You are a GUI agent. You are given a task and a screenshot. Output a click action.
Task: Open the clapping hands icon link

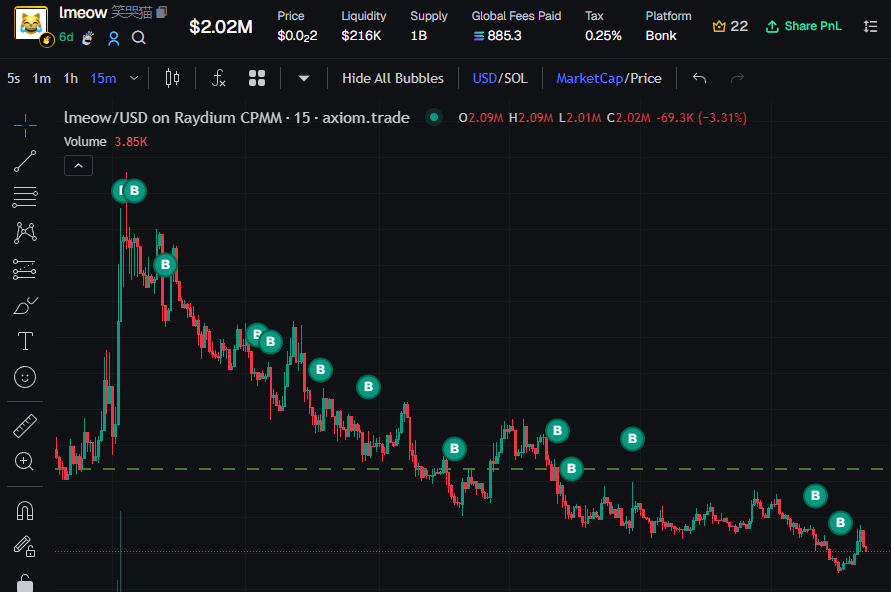coord(88,38)
